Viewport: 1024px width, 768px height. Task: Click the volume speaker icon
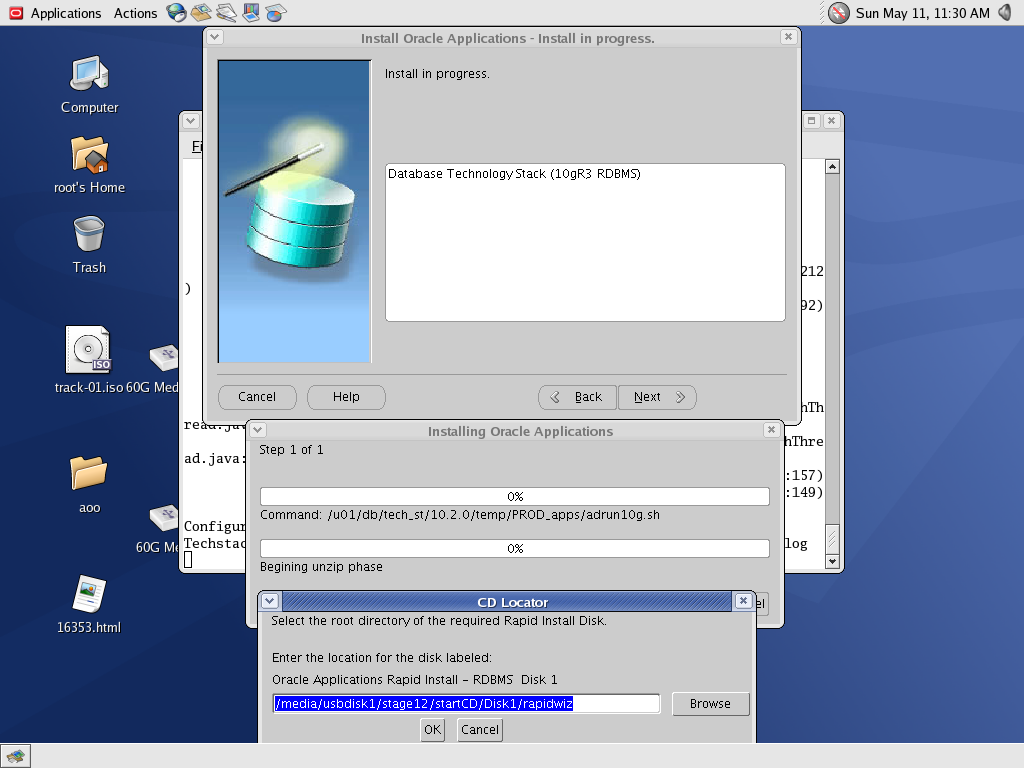(x=1008, y=13)
